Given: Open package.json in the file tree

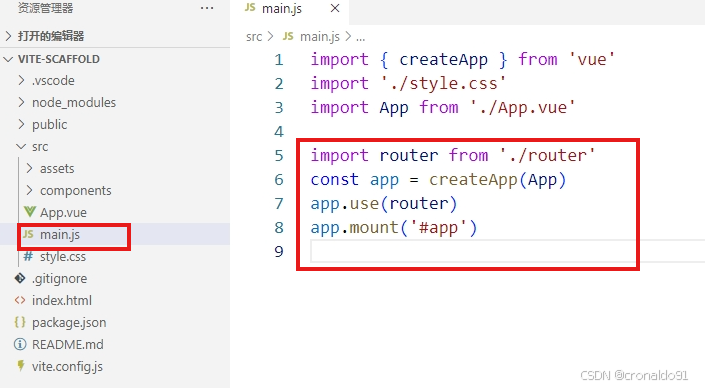Looking at the screenshot, I should pyautogui.click(x=69, y=323).
